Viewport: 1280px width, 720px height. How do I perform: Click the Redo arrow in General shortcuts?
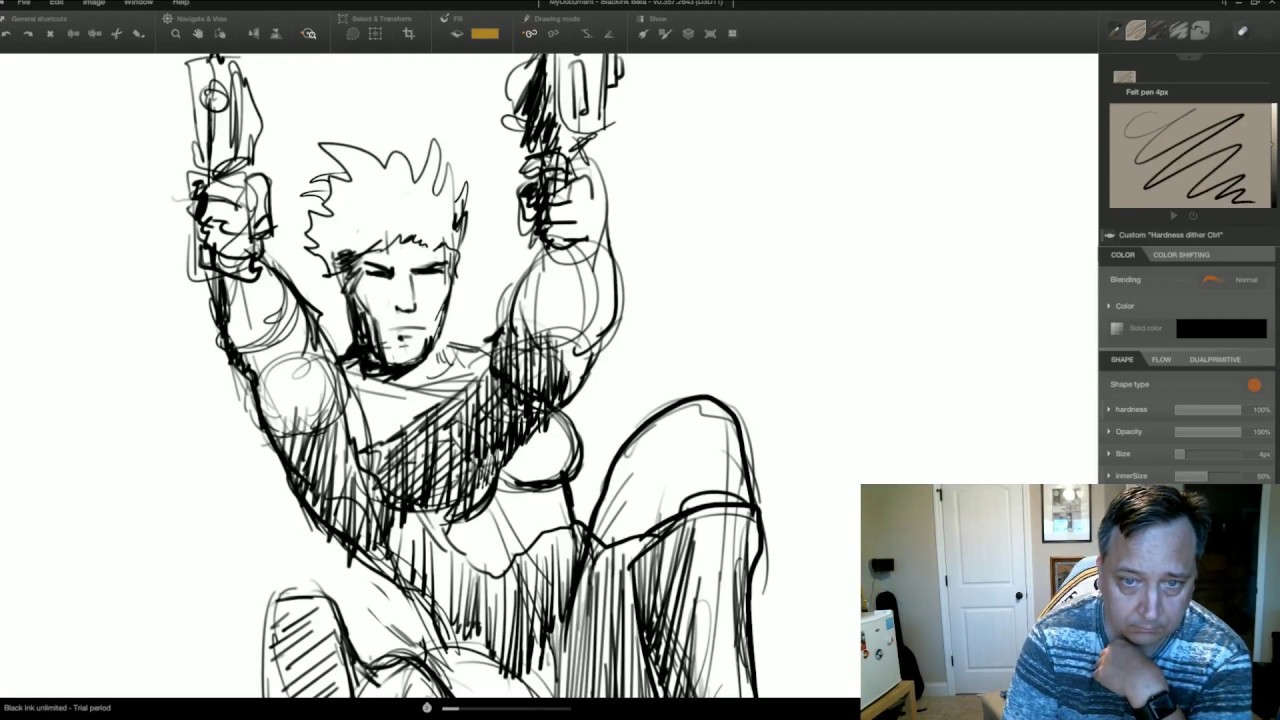(28, 34)
